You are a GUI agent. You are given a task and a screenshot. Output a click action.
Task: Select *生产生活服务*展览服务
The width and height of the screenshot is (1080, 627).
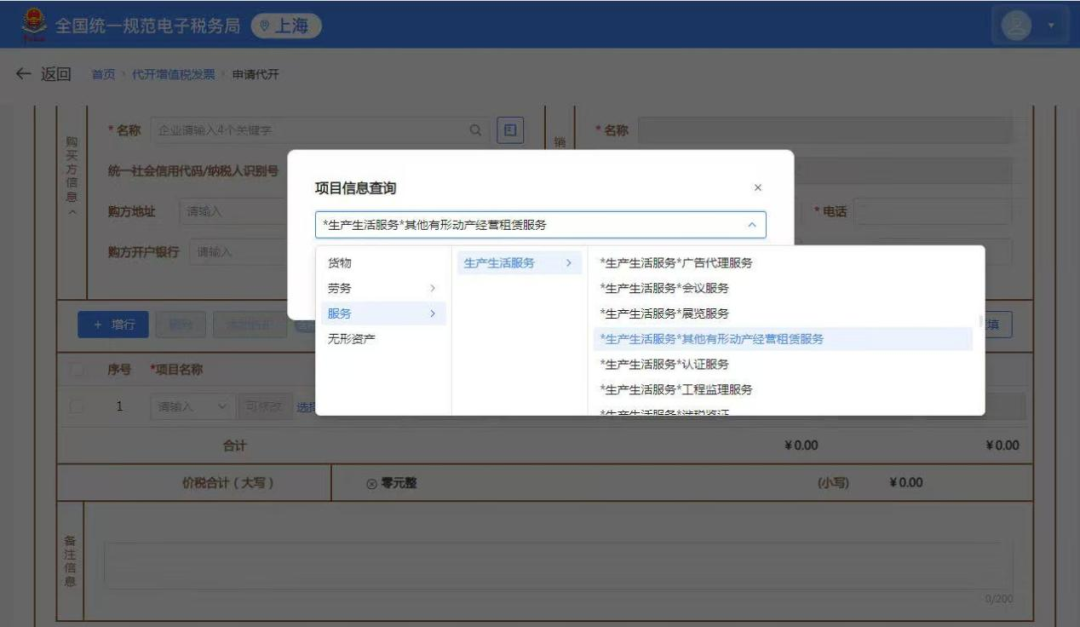click(782, 314)
